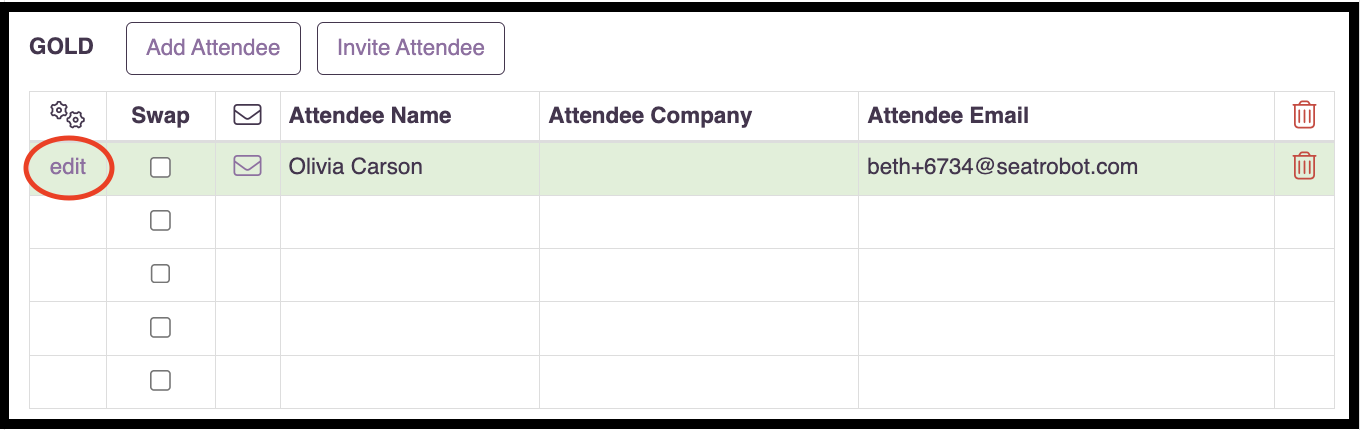
Task: Tick the Swap checkbox in third row
Action: pos(160,274)
